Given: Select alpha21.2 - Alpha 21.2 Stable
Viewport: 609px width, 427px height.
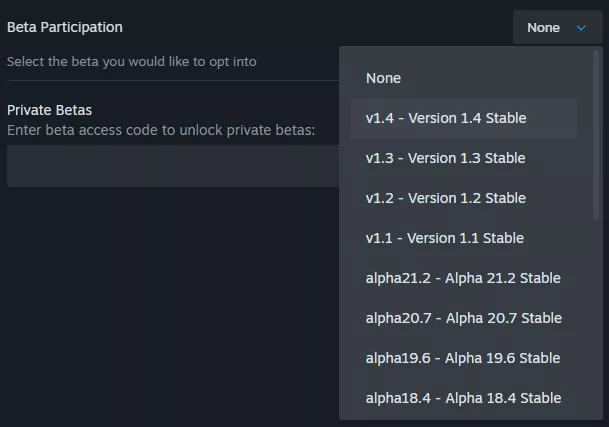Looking at the screenshot, I should point(463,278).
